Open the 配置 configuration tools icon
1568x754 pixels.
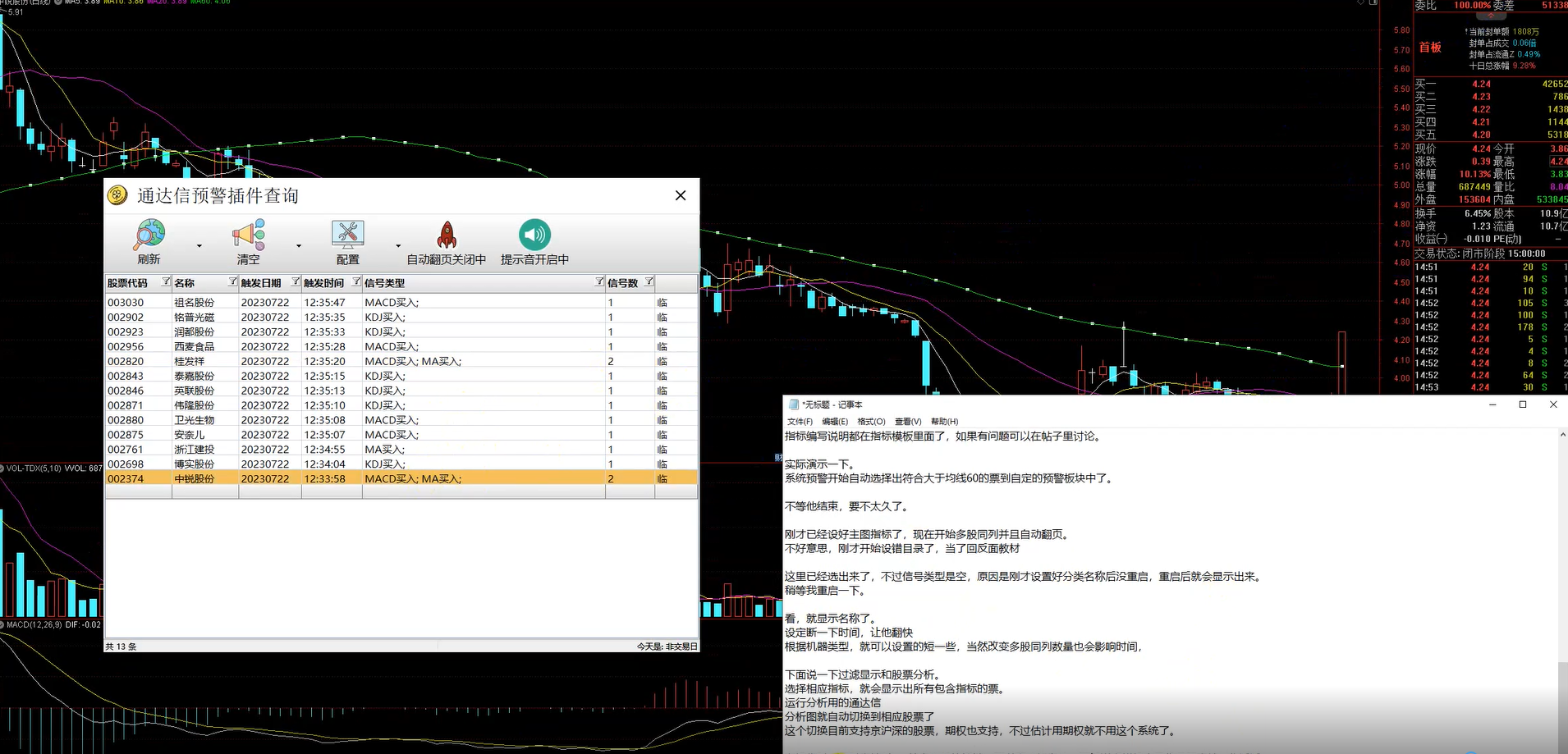coord(348,235)
